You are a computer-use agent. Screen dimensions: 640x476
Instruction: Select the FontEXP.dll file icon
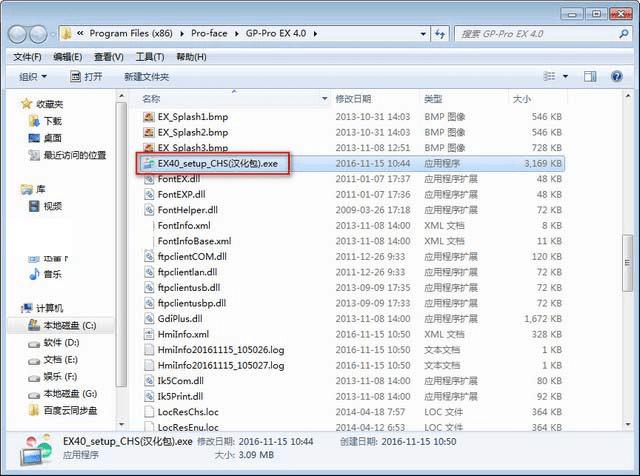pos(149,194)
